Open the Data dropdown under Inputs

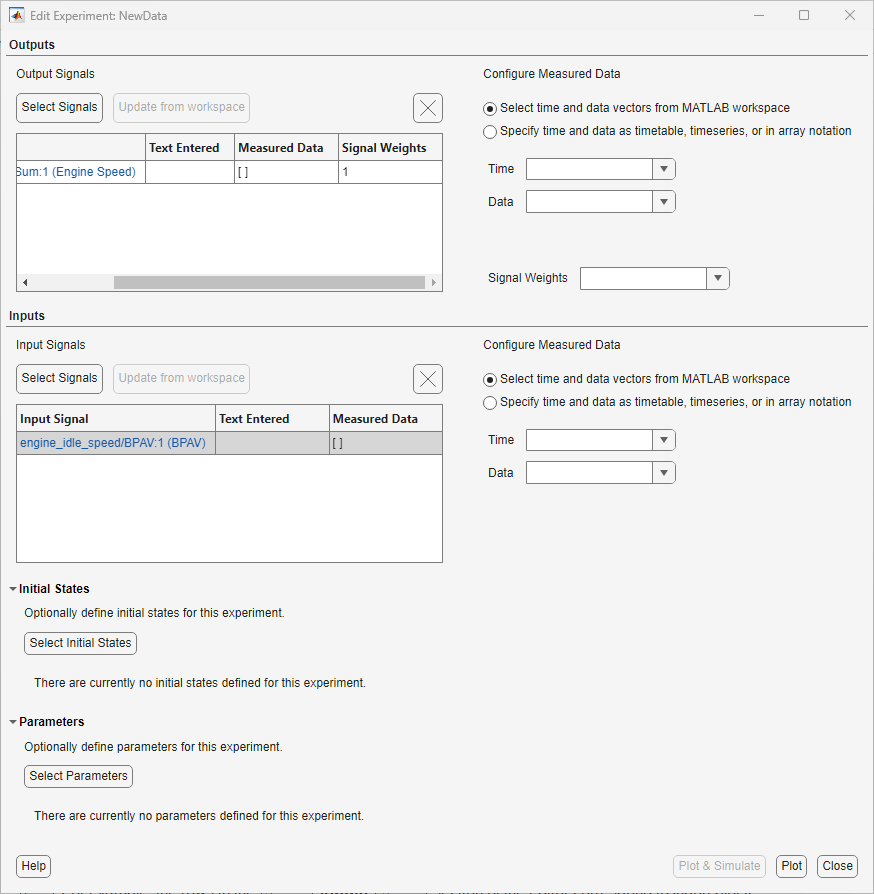[663, 472]
